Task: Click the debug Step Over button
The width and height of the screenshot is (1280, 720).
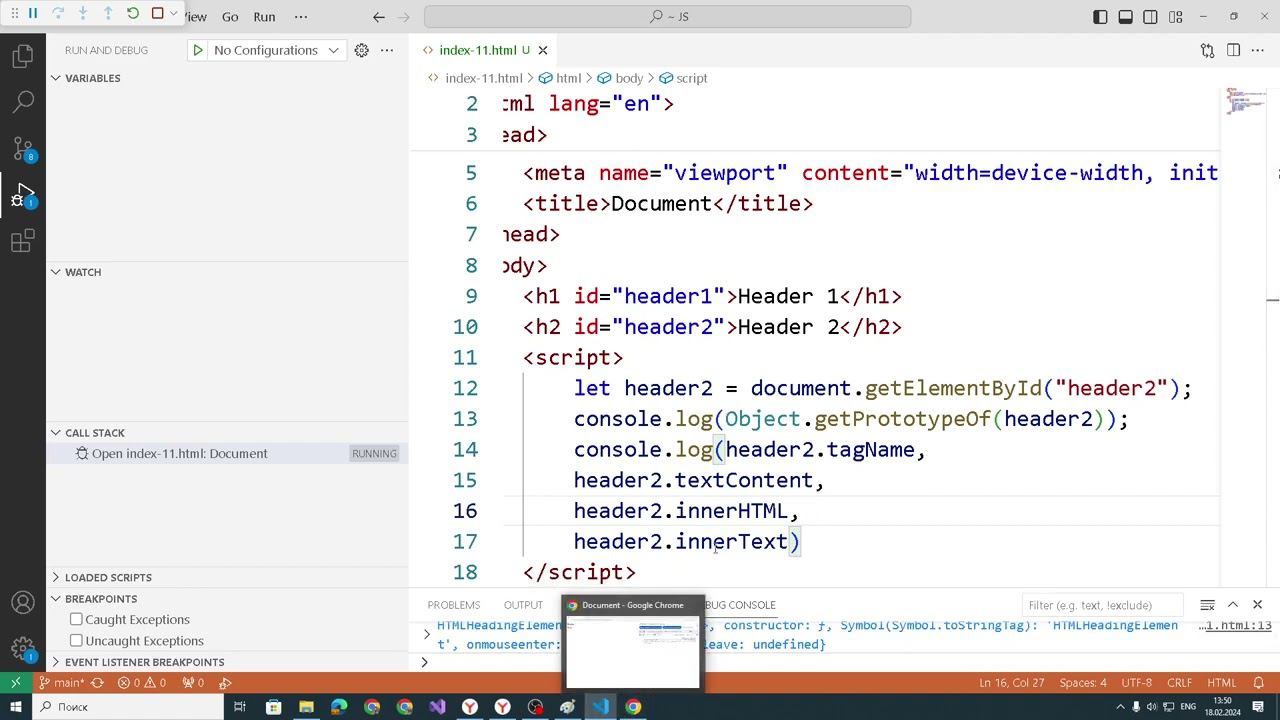Action: (58, 14)
